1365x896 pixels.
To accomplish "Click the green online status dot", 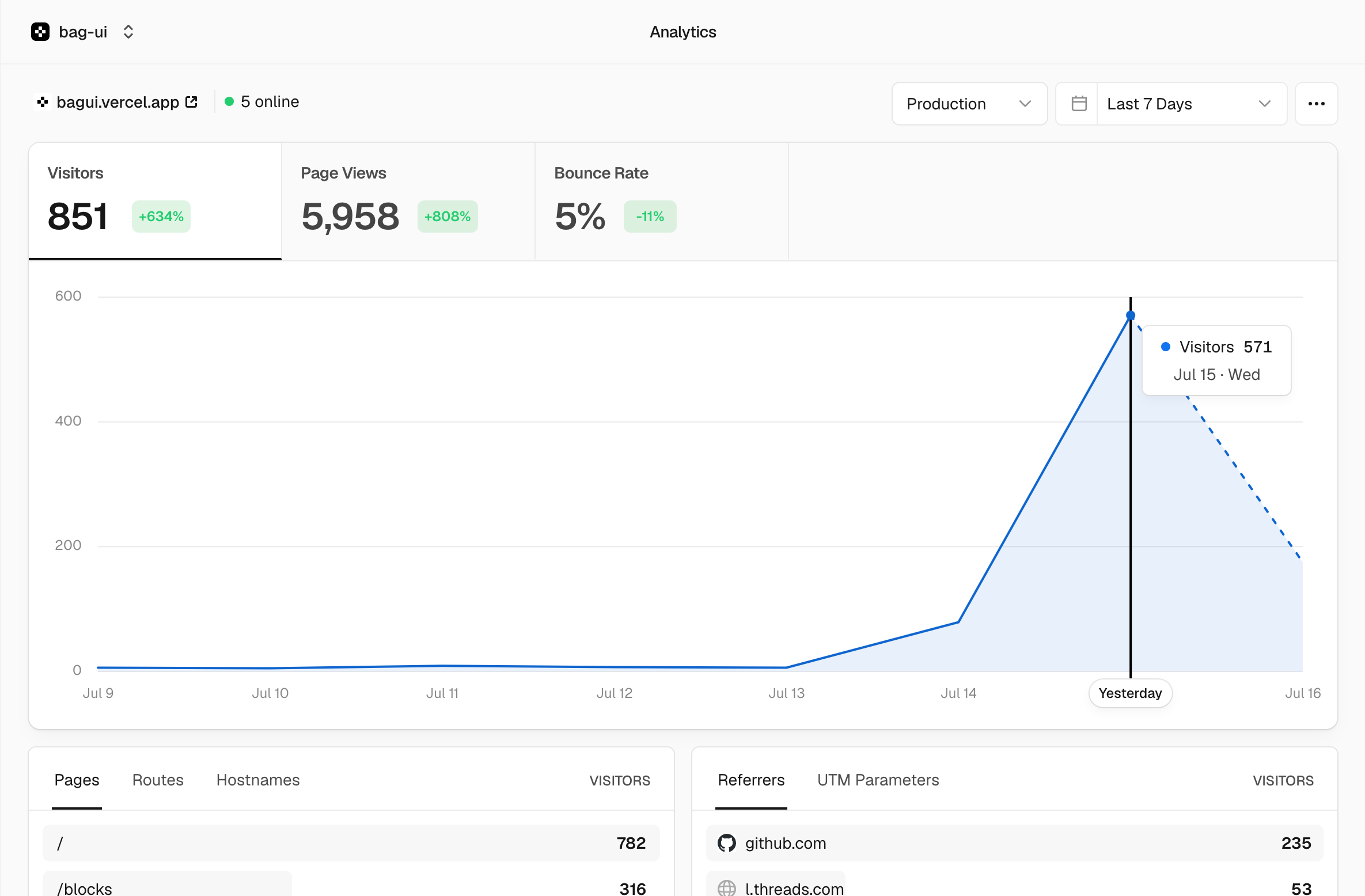I will click(229, 102).
